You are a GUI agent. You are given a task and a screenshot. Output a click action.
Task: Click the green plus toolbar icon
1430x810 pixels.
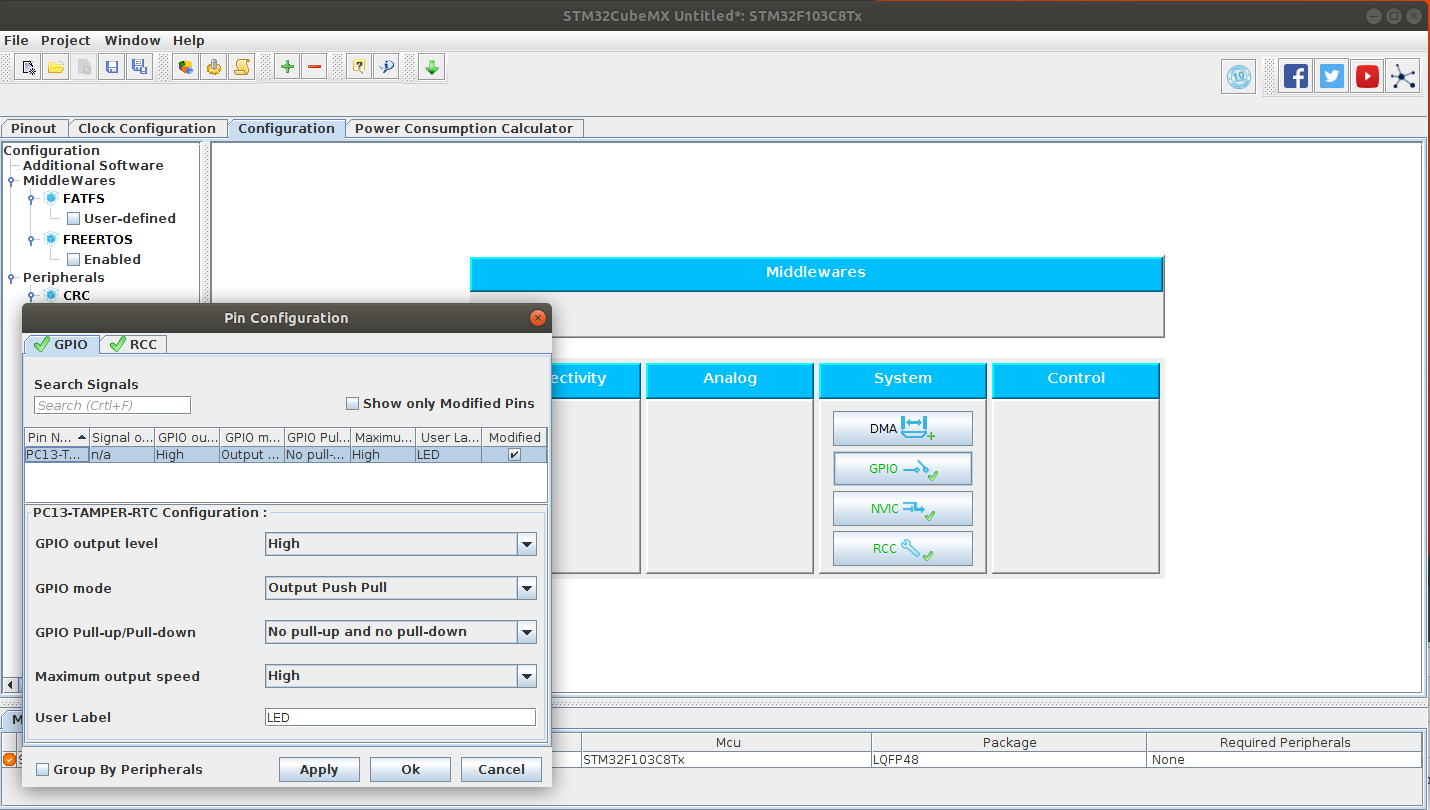(x=287, y=68)
